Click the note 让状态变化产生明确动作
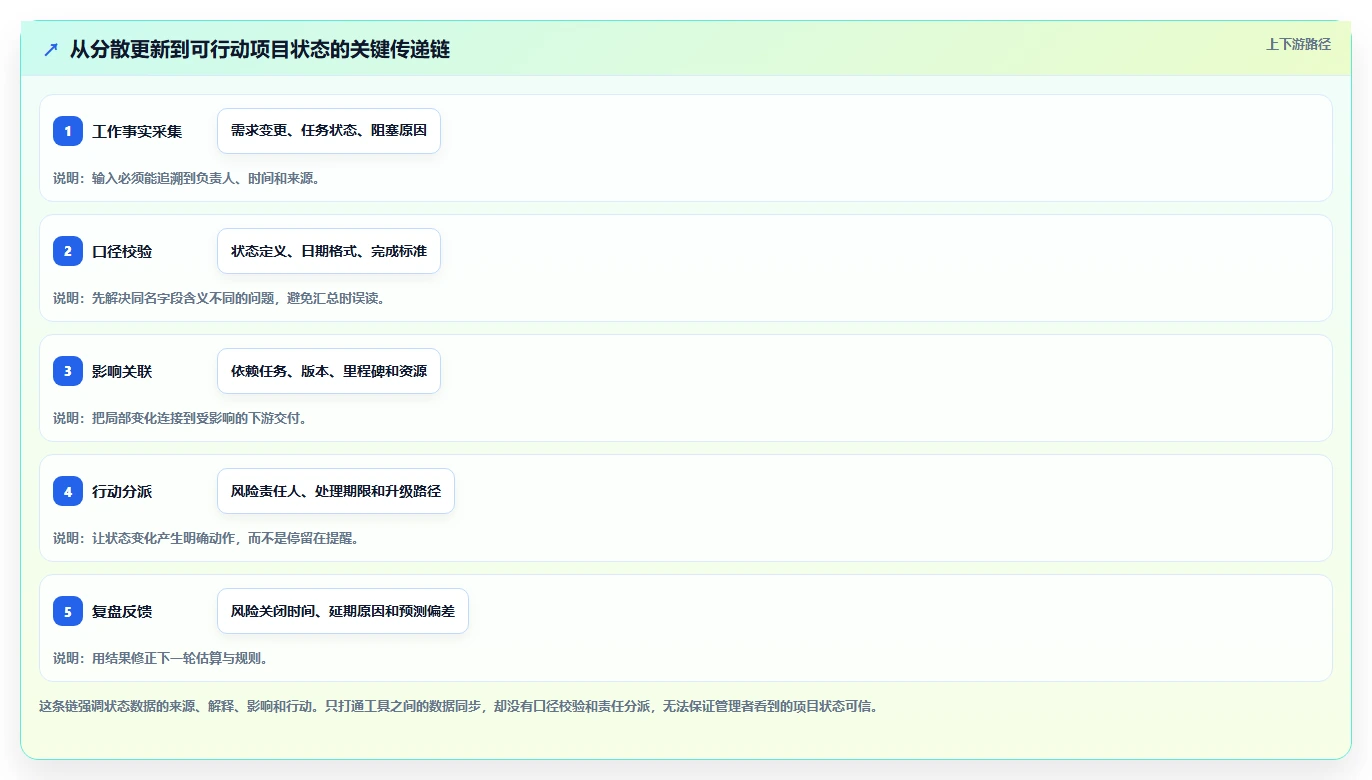Viewport: 1372px width, 780px height. 206,538
